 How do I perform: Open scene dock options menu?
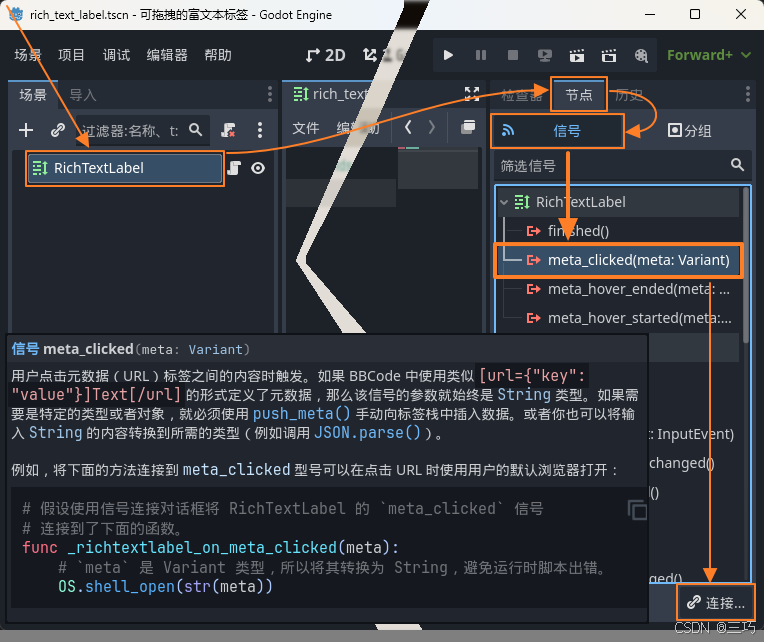coord(269,94)
